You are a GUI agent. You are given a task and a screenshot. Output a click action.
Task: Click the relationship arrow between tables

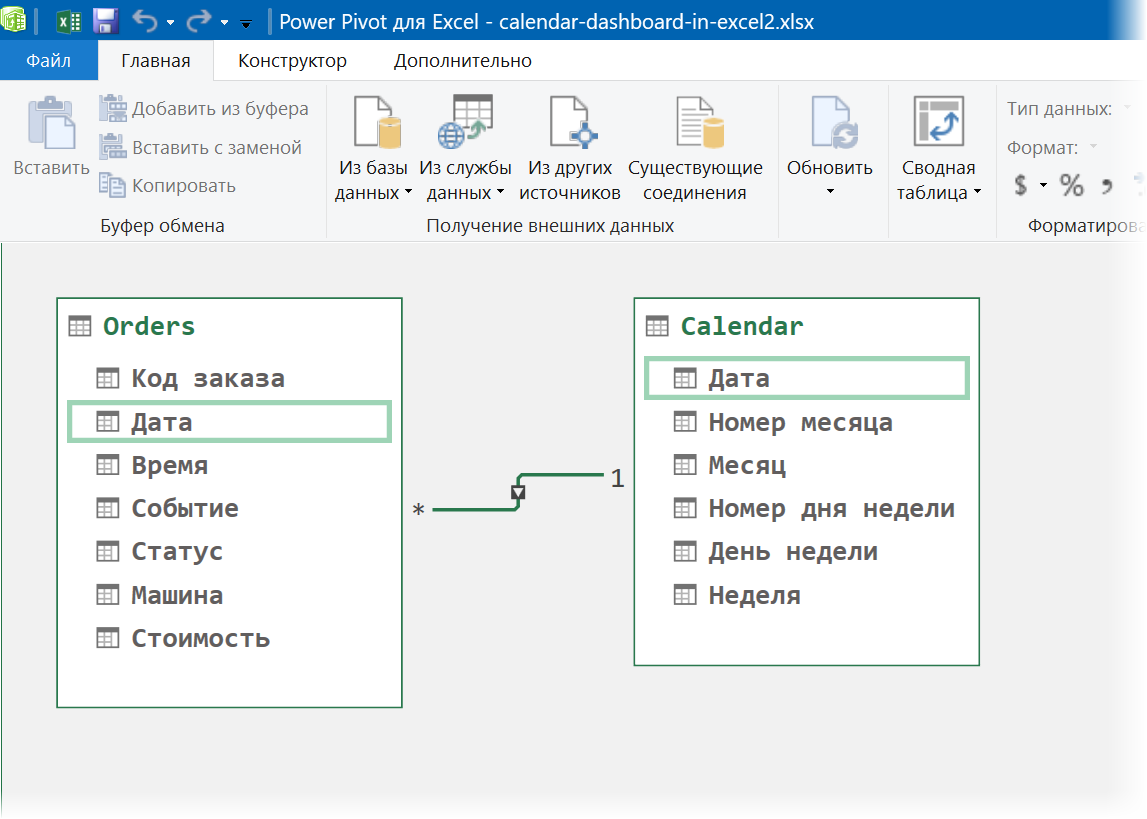click(518, 492)
